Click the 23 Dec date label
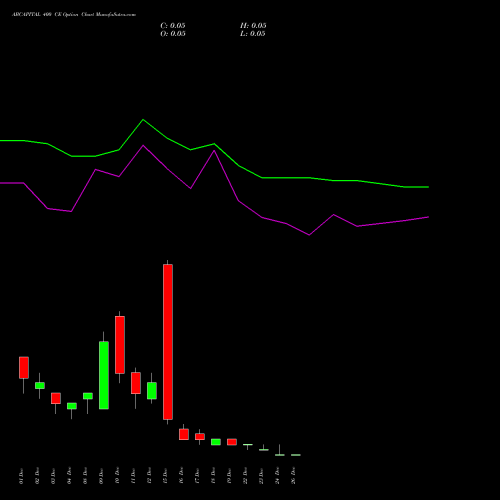Screen dimensions: 500x500 pyautogui.click(x=261, y=476)
